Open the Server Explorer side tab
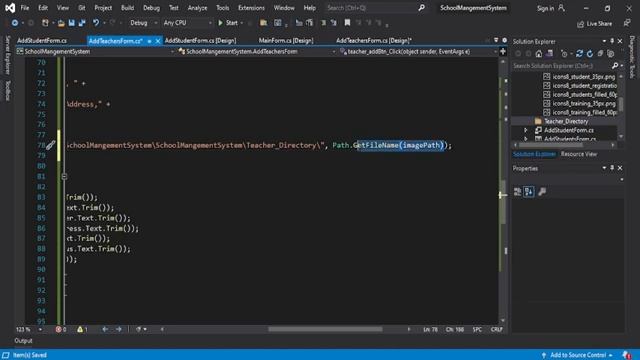Screen dimensions: 640x360 [7, 55]
